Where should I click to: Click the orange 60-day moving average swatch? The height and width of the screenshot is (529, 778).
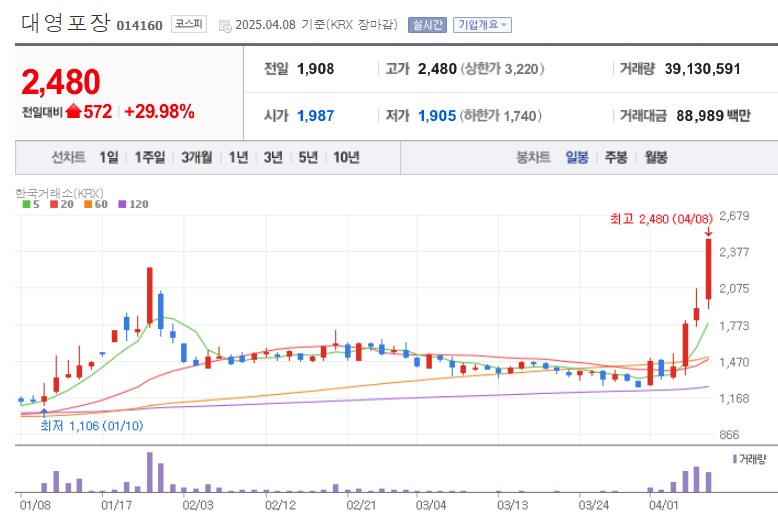click(x=88, y=204)
